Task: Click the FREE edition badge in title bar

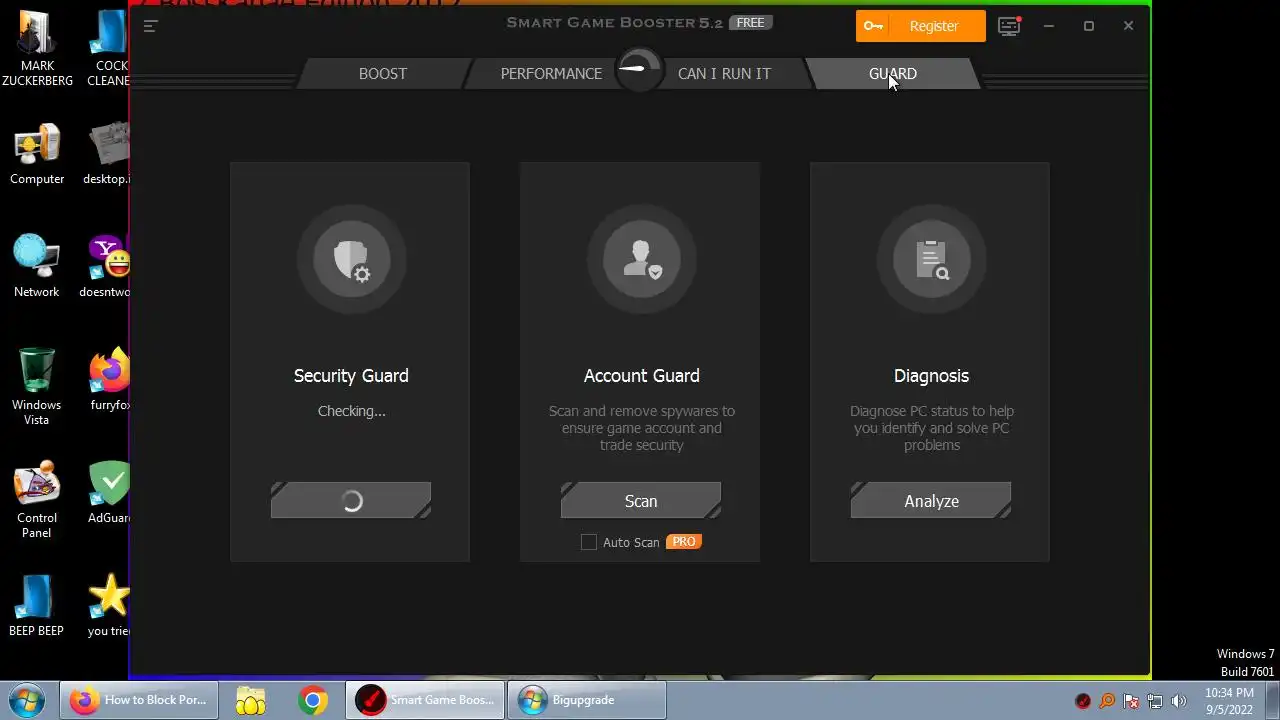Action: pyautogui.click(x=750, y=23)
